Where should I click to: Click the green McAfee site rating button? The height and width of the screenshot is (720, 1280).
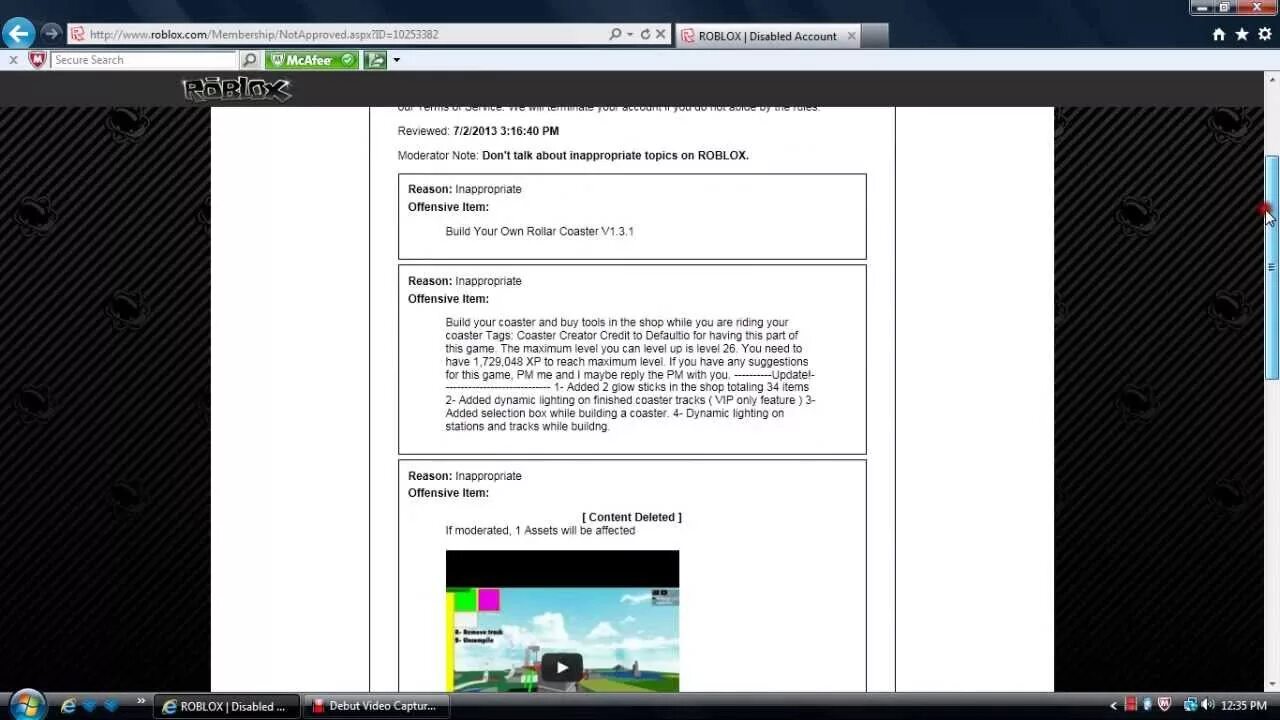(x=312, y=60)
